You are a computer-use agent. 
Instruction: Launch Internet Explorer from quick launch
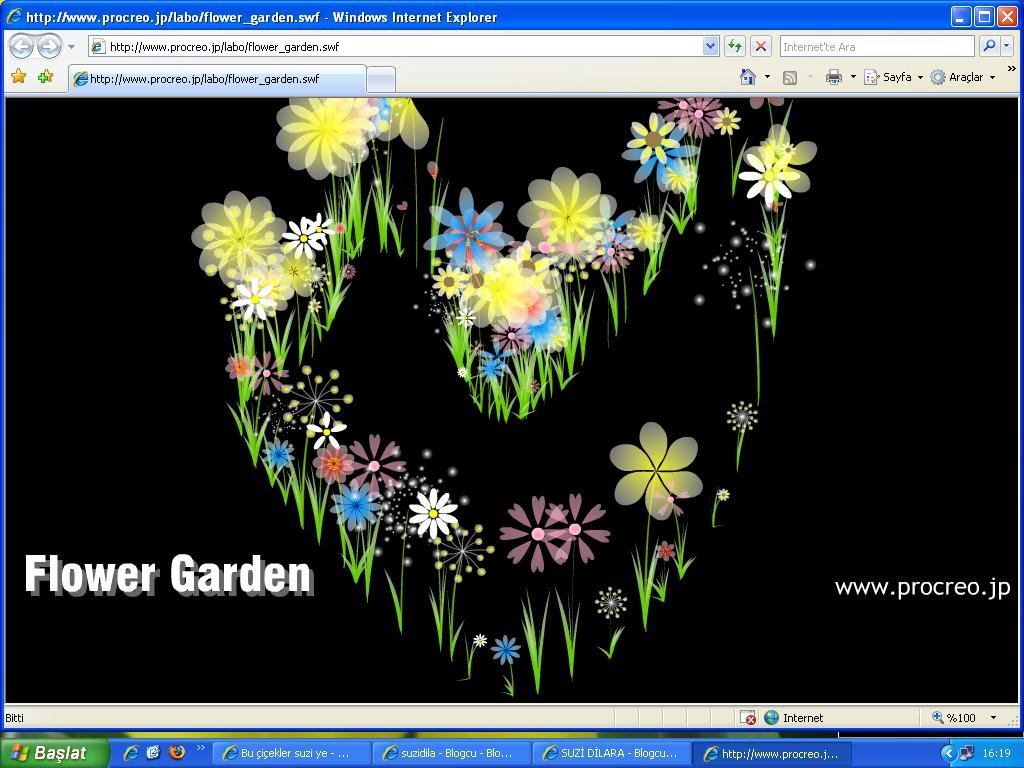click(x=131, y=752)
